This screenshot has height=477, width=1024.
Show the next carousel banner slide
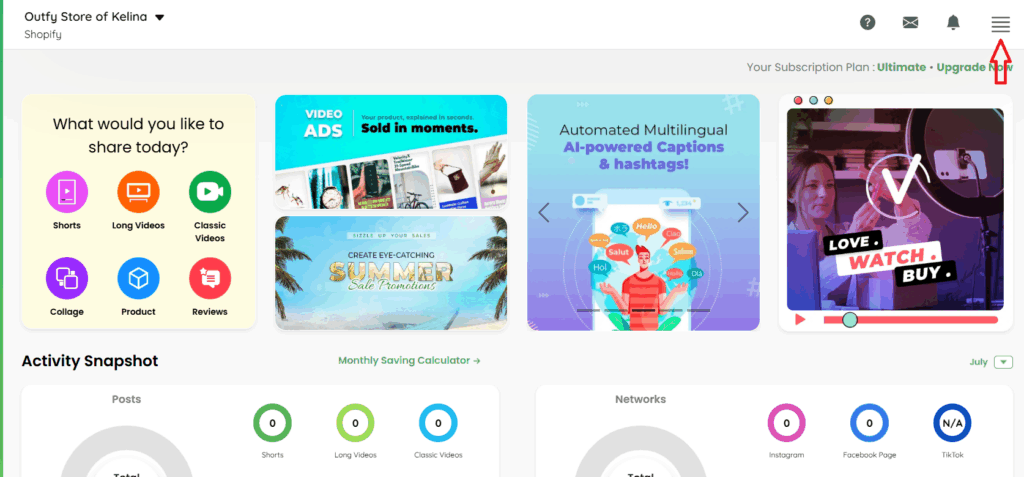tap(743, 212)
